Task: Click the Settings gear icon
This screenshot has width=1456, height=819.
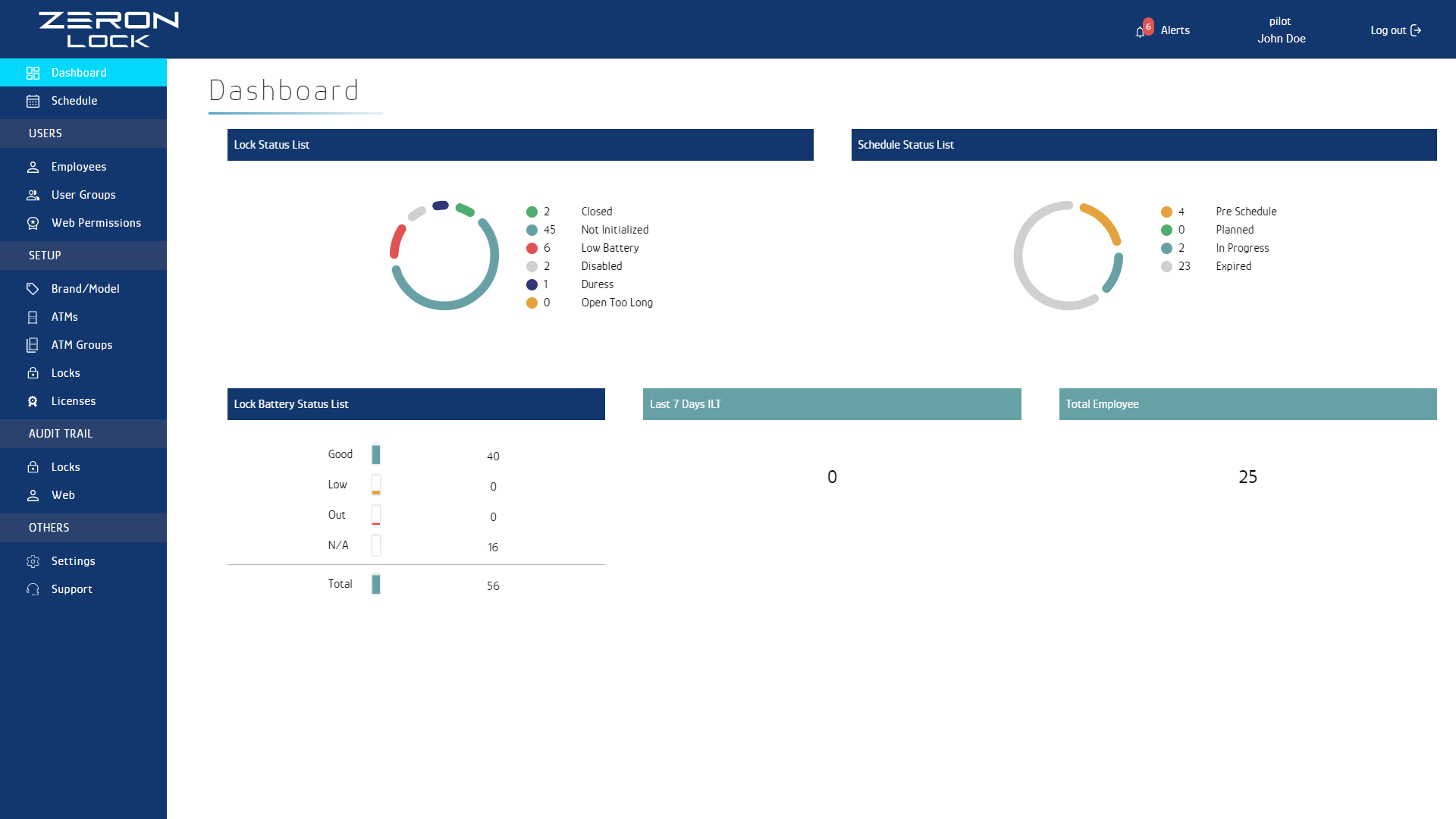Action: (33, 561)
